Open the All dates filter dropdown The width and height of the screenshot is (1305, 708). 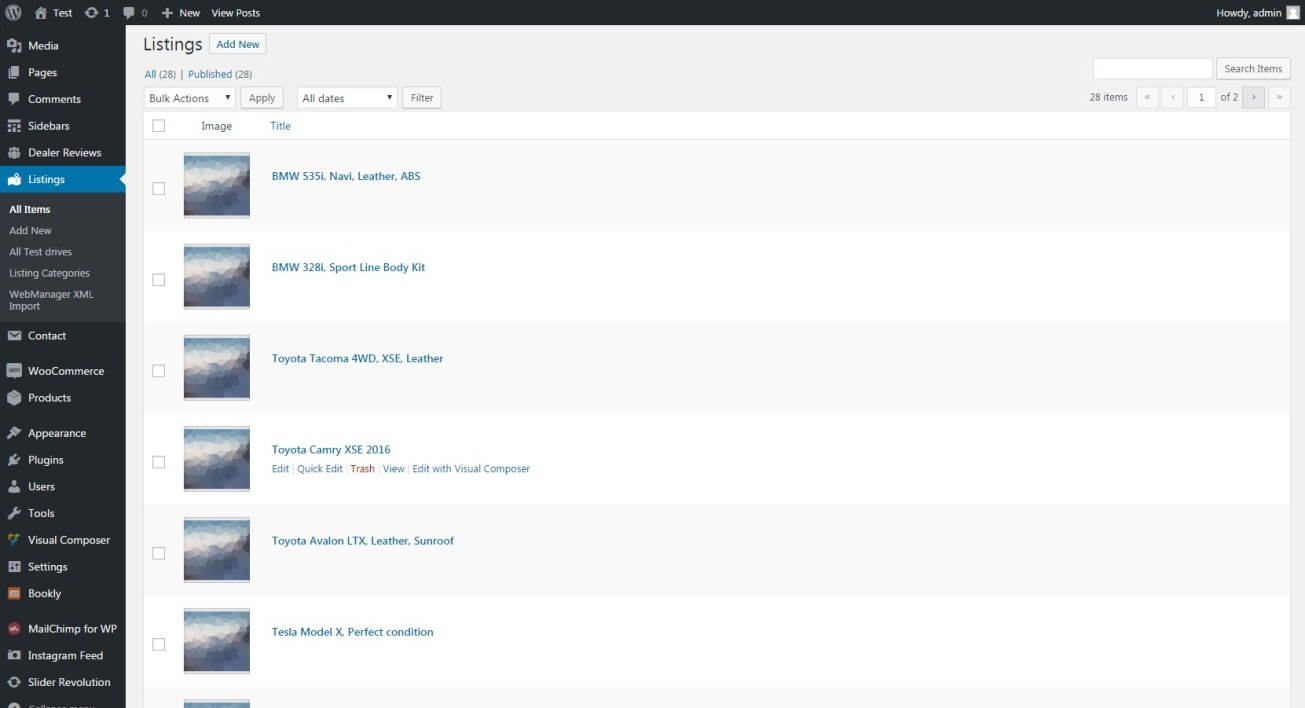pyautogui.click(x=347, y=98)
